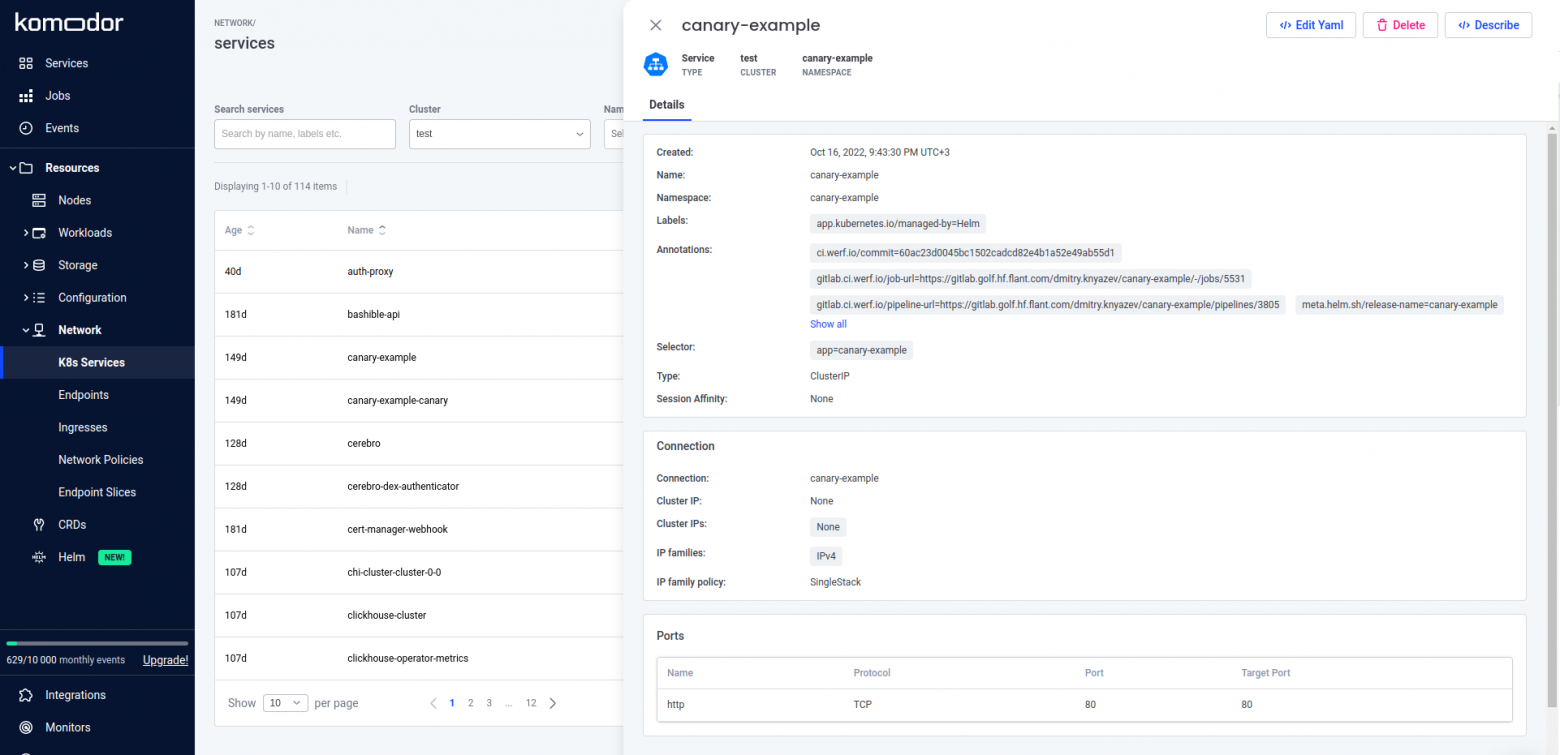Click Show all under Annotations

point(828,324)
